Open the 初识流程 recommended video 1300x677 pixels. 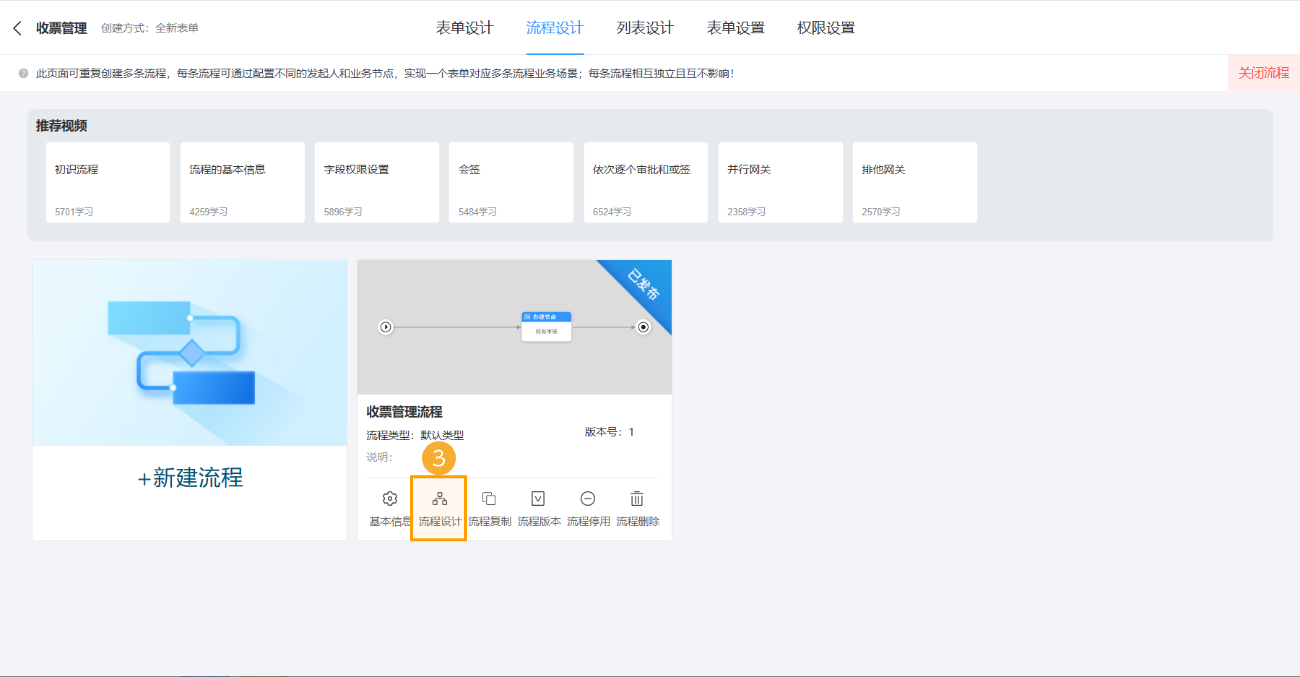[x=107, y=182]
